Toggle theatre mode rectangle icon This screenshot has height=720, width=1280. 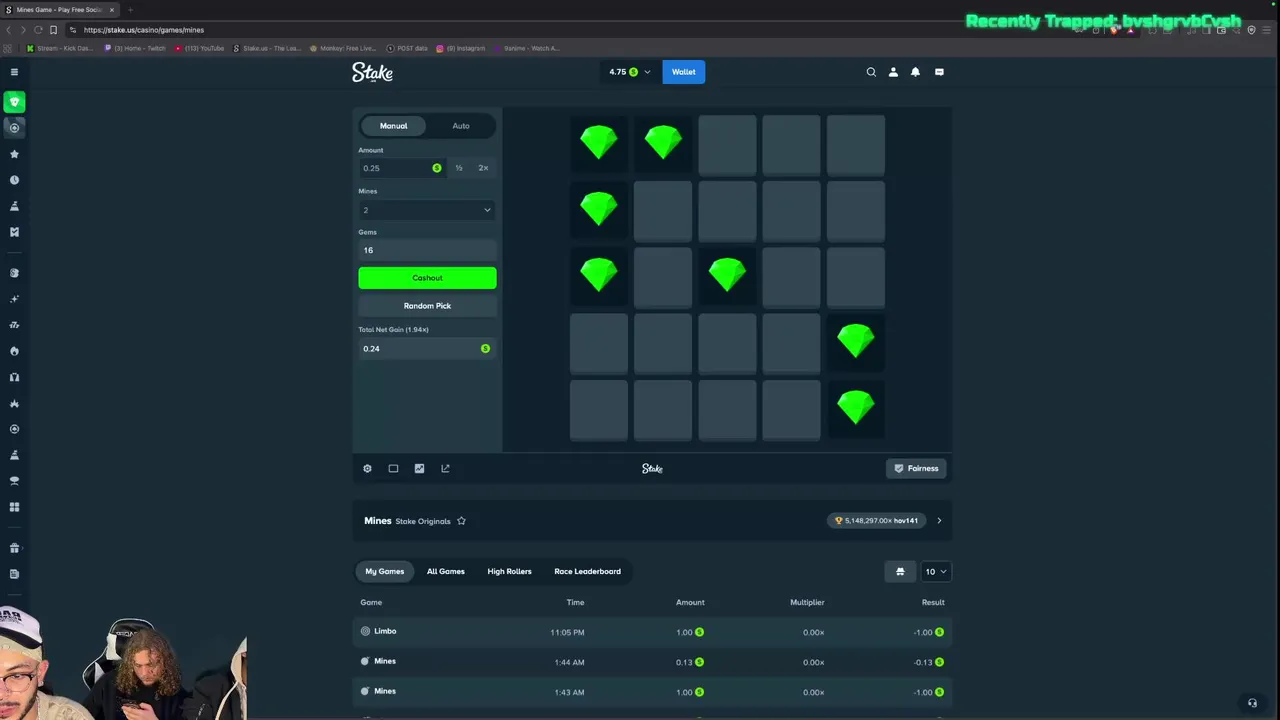pyautogui.click(x=393, y=468)
